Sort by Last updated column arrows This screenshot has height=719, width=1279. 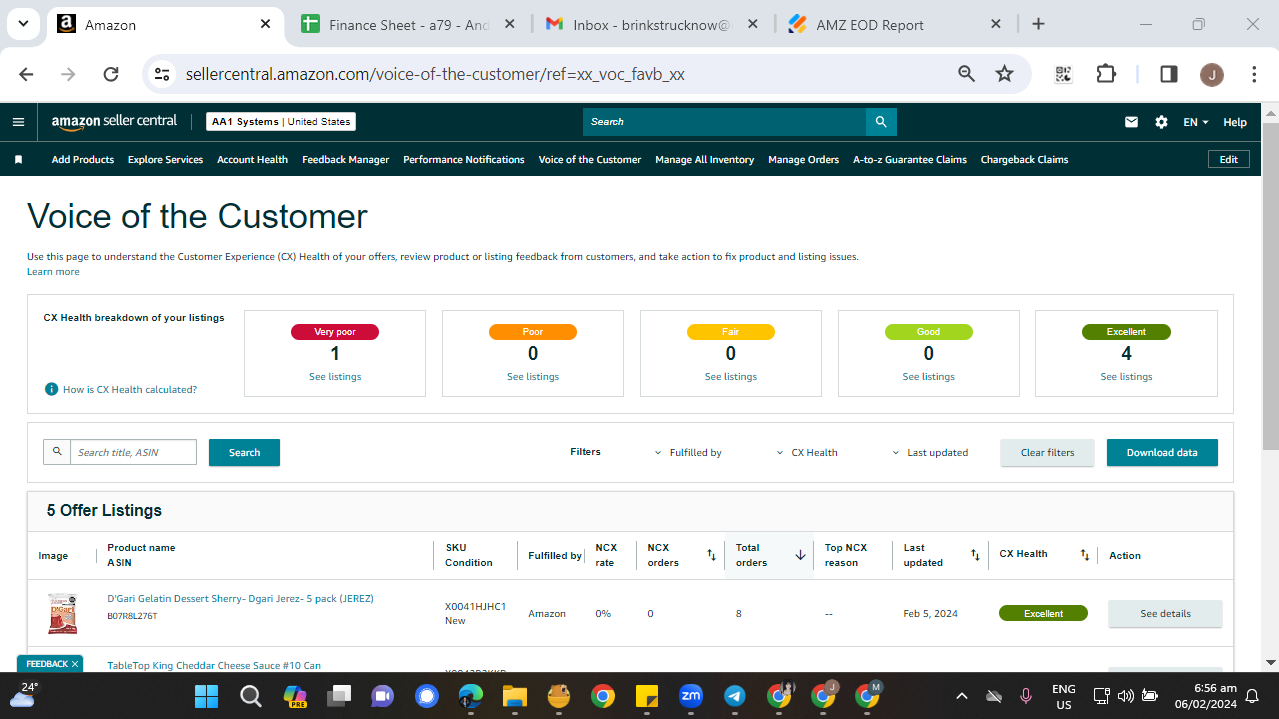pyautogui.click(x=975, y=555)
